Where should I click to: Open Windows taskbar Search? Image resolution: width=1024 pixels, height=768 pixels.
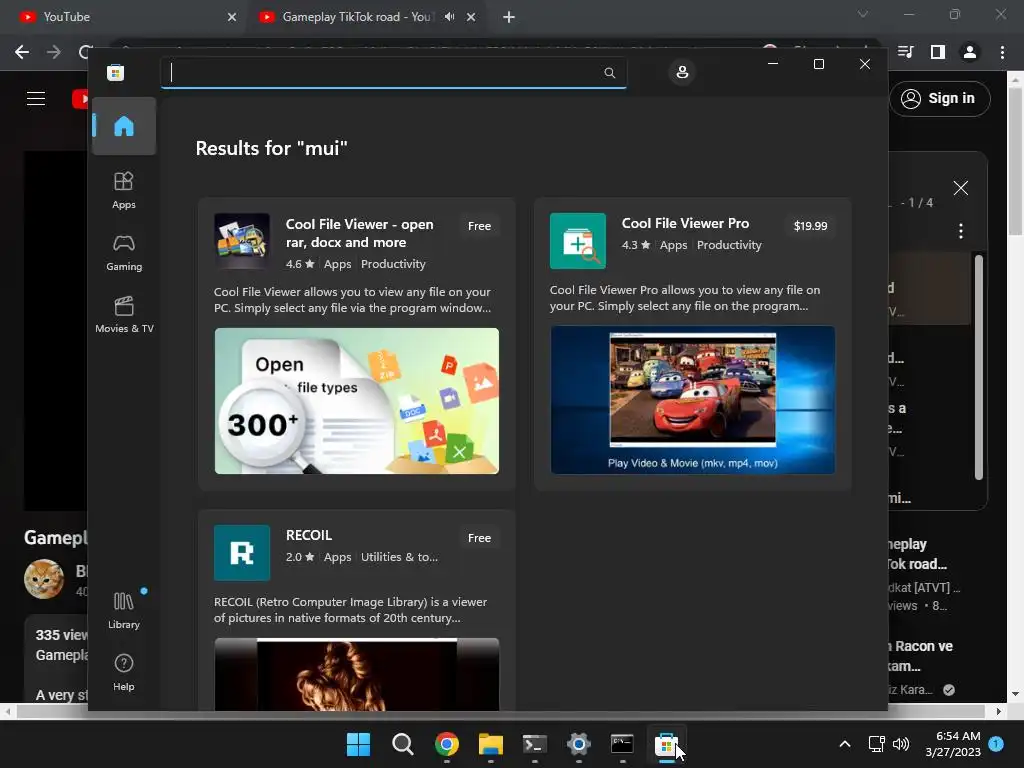click(x=402, y=744)
